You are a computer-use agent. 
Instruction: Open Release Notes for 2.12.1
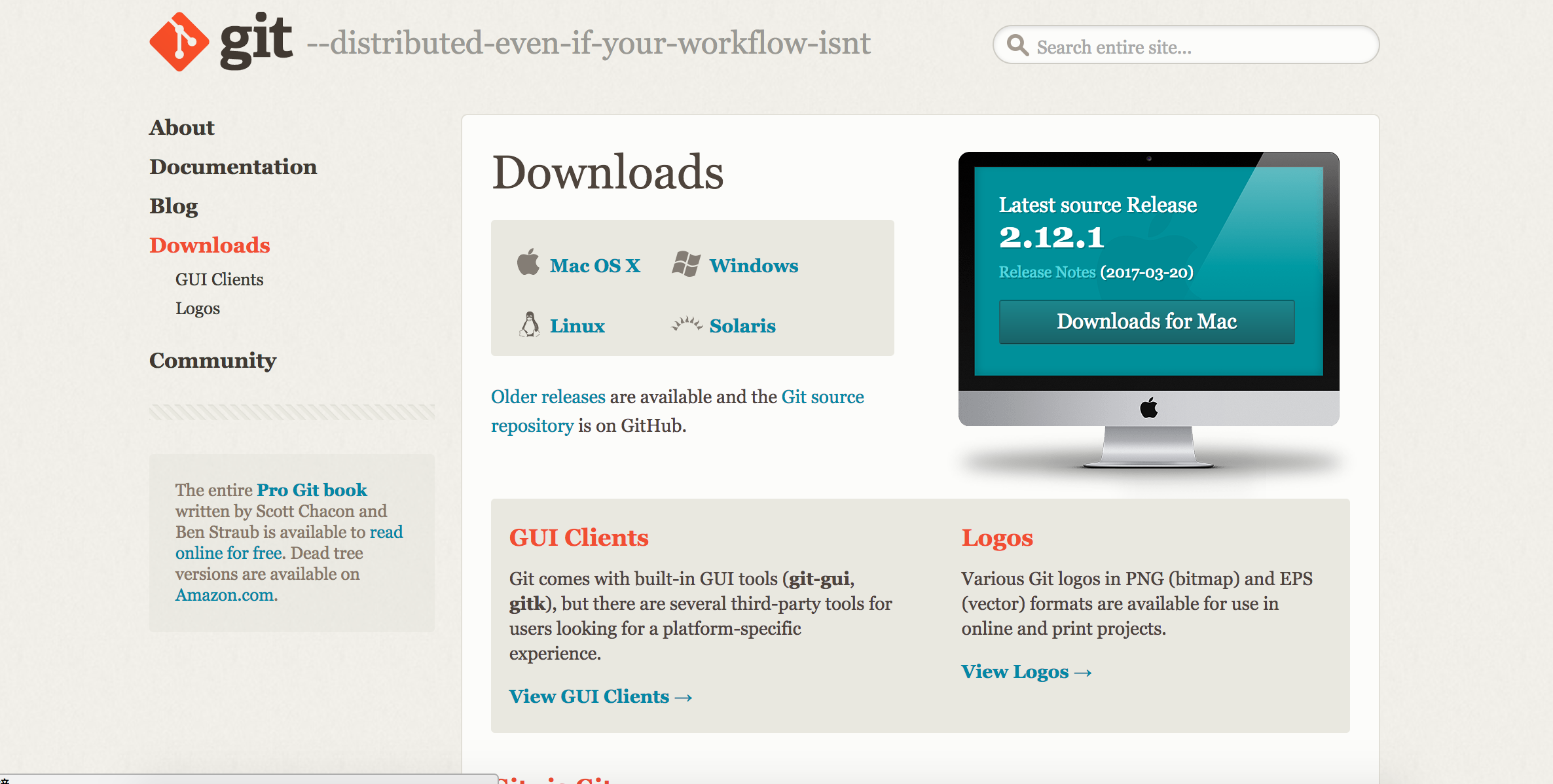click(1047, 272)
